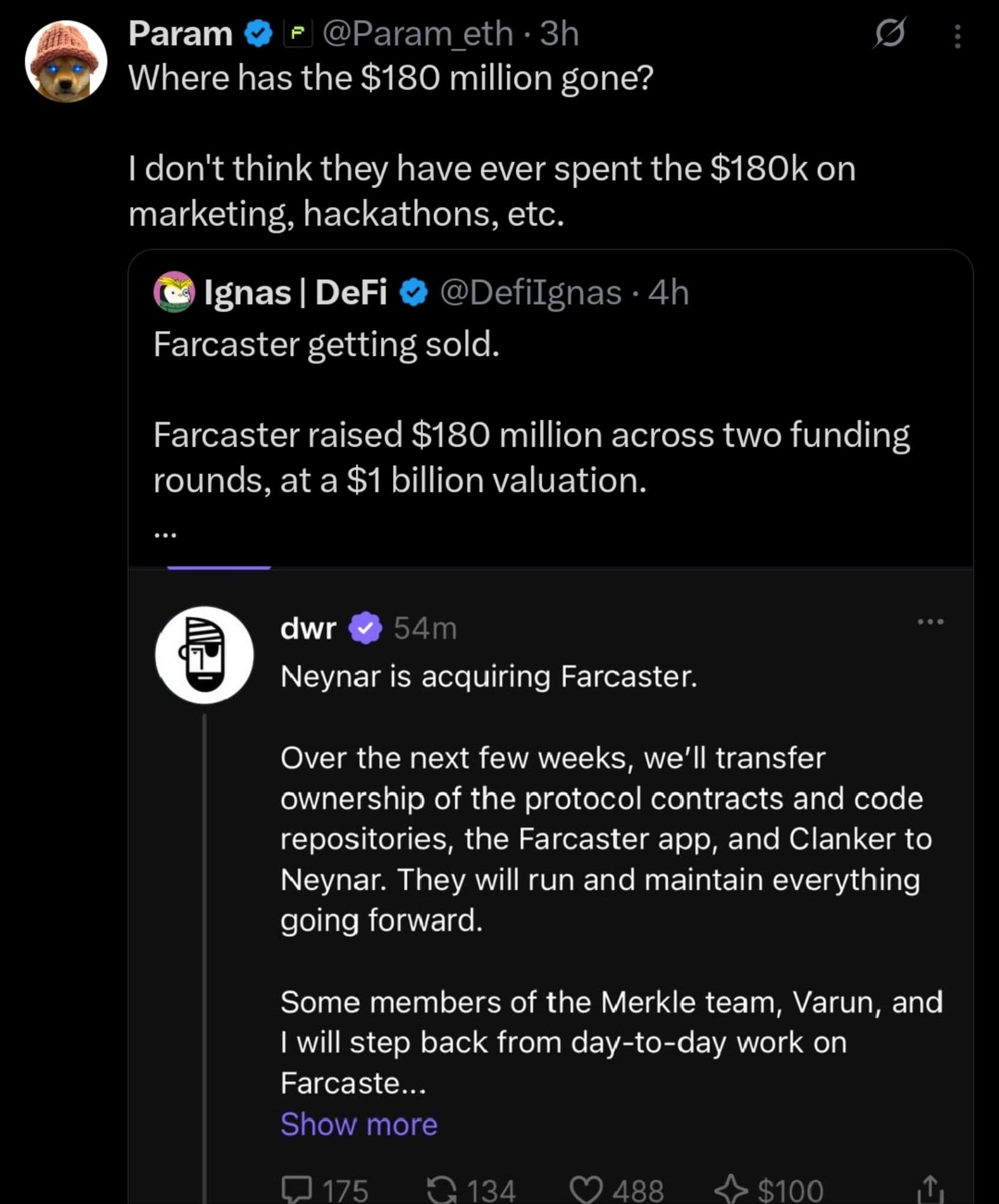Click the Ignas | DeFi avatar
Screen dimensions: 999x1204
(x=173, y=293)
